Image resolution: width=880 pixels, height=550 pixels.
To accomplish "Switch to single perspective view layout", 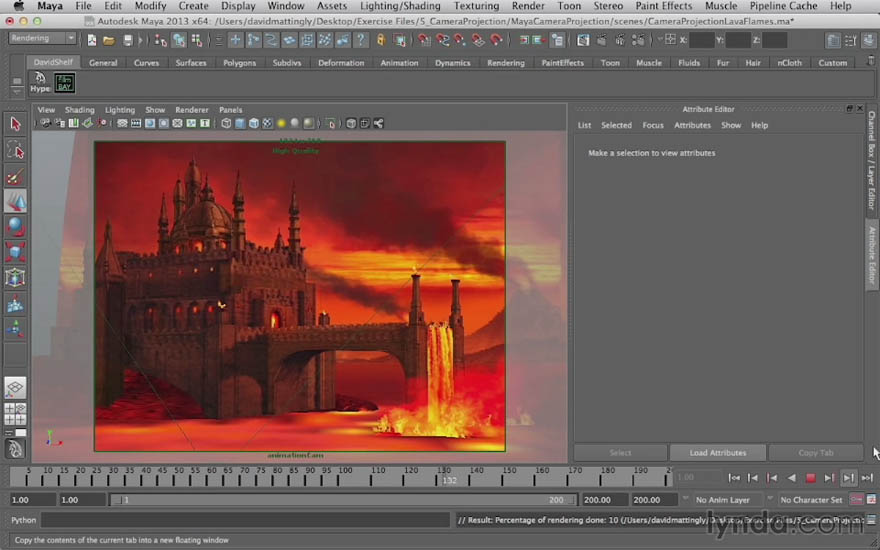I will (x=15, y=387).
